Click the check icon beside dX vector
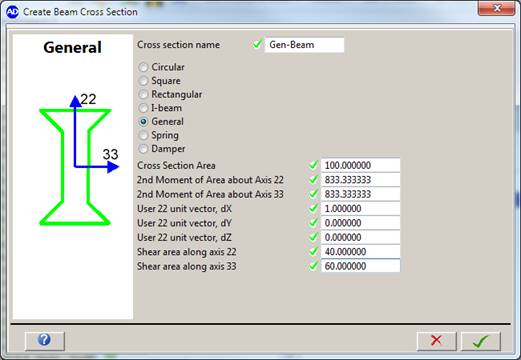Image resolution: width=521 pixels, height=360 pixels. tap(313, 208)
